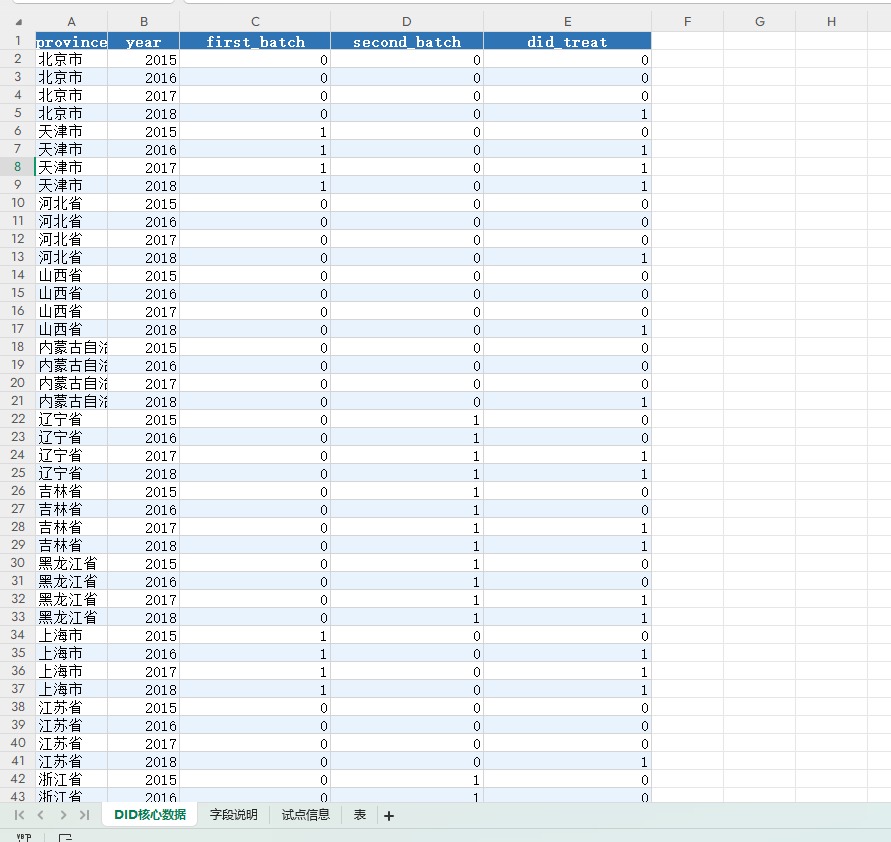Select column E header

(x=568, y=22)
